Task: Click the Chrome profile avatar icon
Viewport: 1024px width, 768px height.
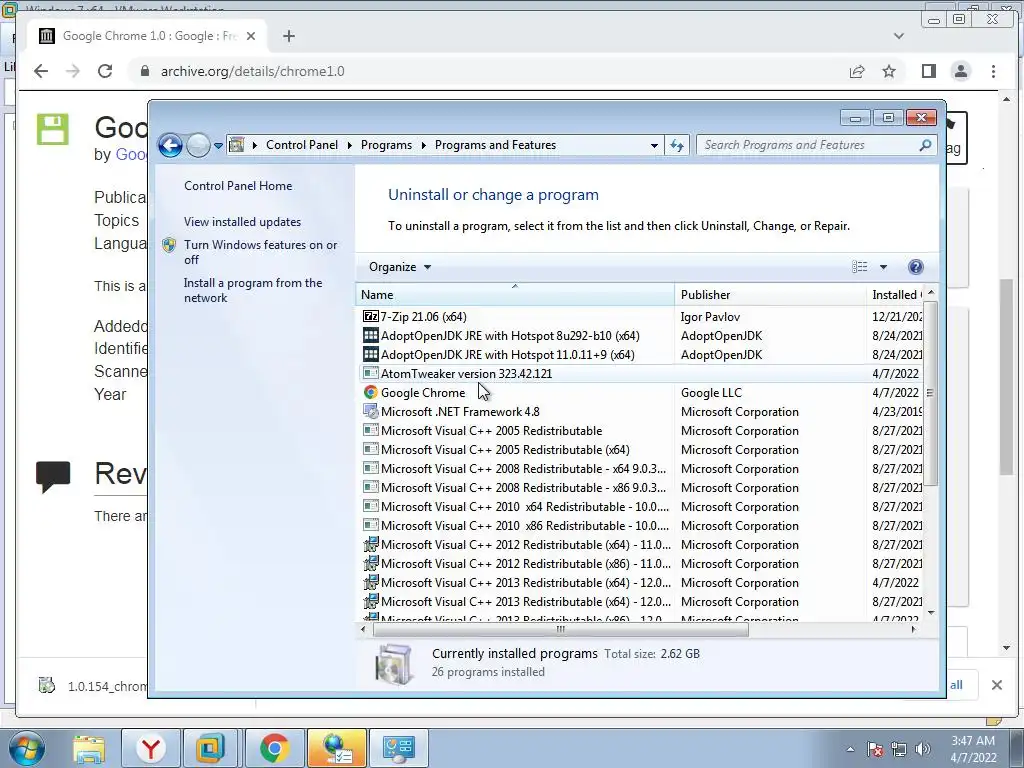Action: click(x=961, y=71)
